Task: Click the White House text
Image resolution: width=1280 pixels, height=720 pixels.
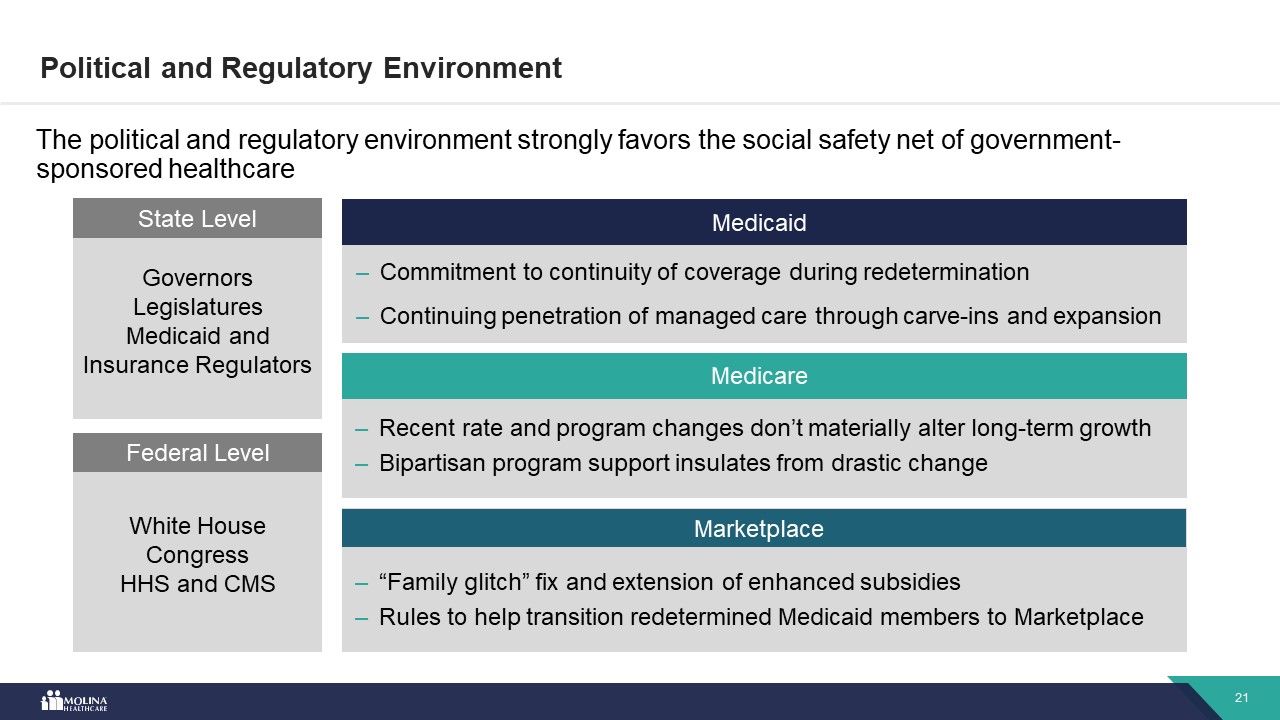Action: point(197,526)
